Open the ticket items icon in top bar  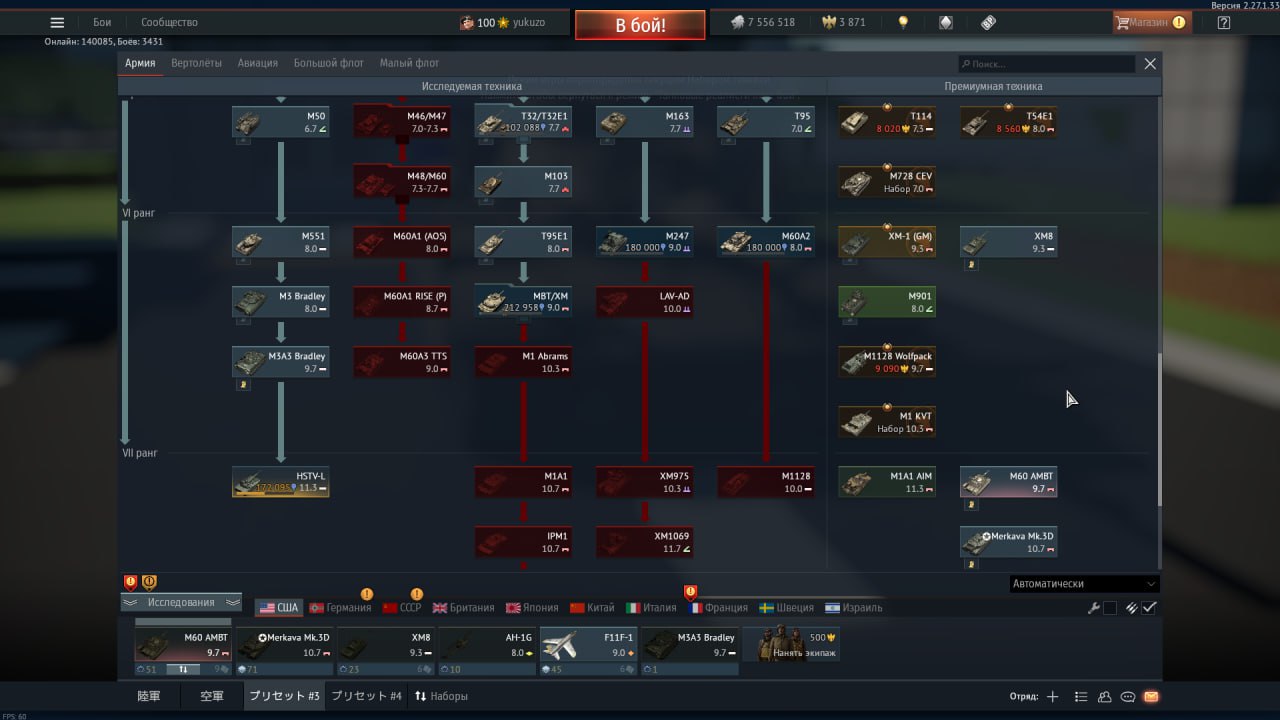988,22
